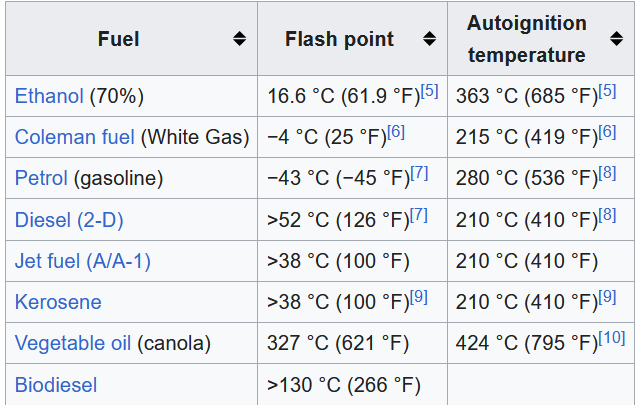Open citation [6] beside Coleman fuel flash point

coord(395,133)
